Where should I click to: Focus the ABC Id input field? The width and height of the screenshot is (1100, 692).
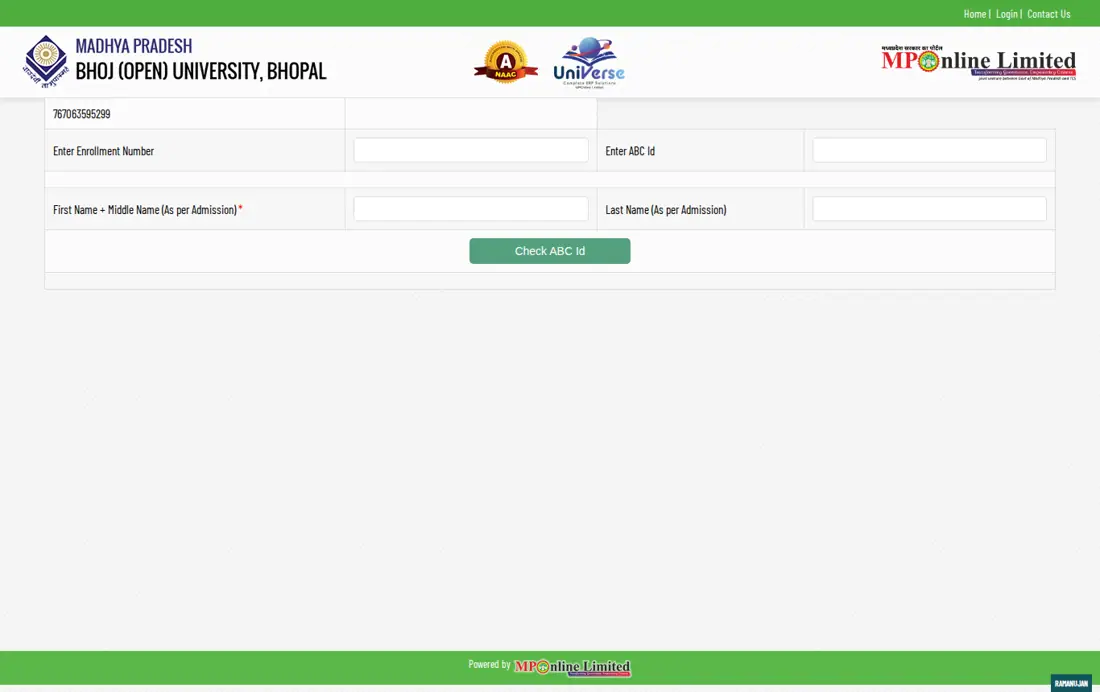930,150
